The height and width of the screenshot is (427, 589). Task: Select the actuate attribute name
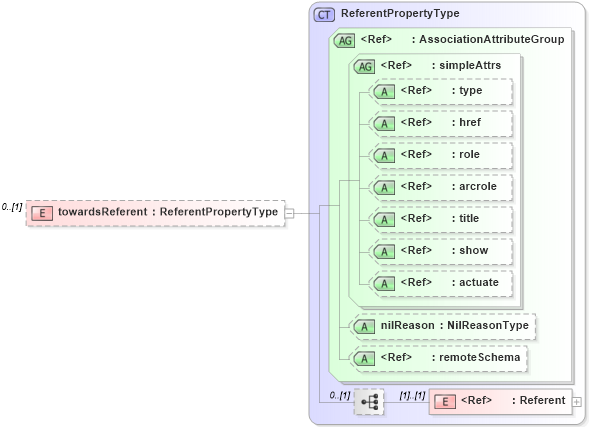click(479, 282)
